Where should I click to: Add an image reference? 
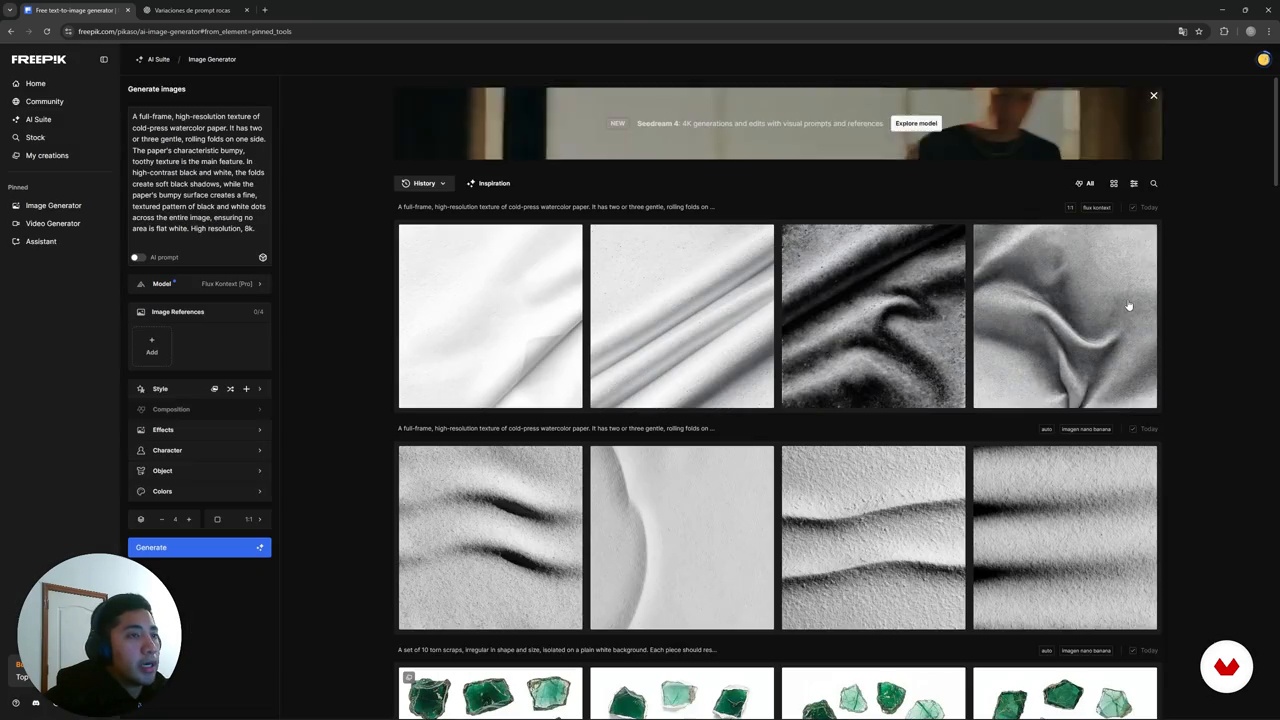pyautogui.click(x=152, y=345)
